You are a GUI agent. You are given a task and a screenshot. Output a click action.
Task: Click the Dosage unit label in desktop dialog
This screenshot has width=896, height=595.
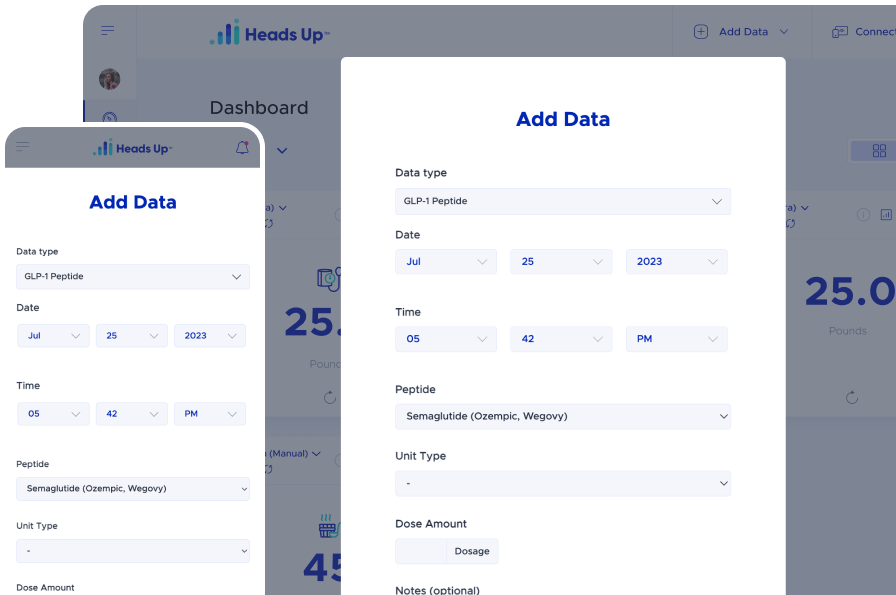(x=472, y=551)
